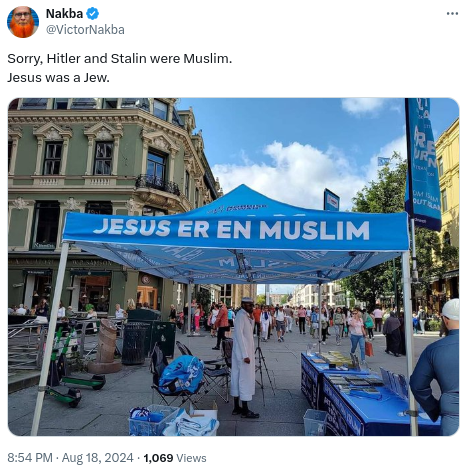This screenshot has width=465, height=467.
Task: Click the blue verified checkmark badge
Action: 93,14
